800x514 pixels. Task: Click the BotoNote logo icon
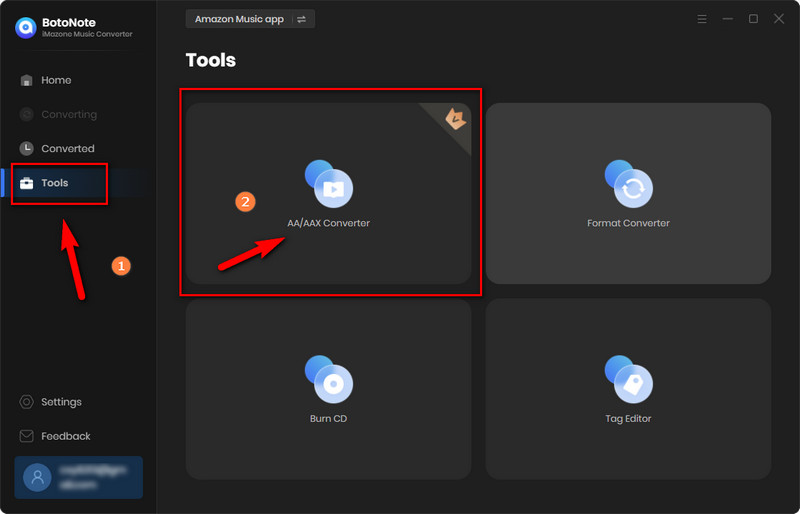26,28
